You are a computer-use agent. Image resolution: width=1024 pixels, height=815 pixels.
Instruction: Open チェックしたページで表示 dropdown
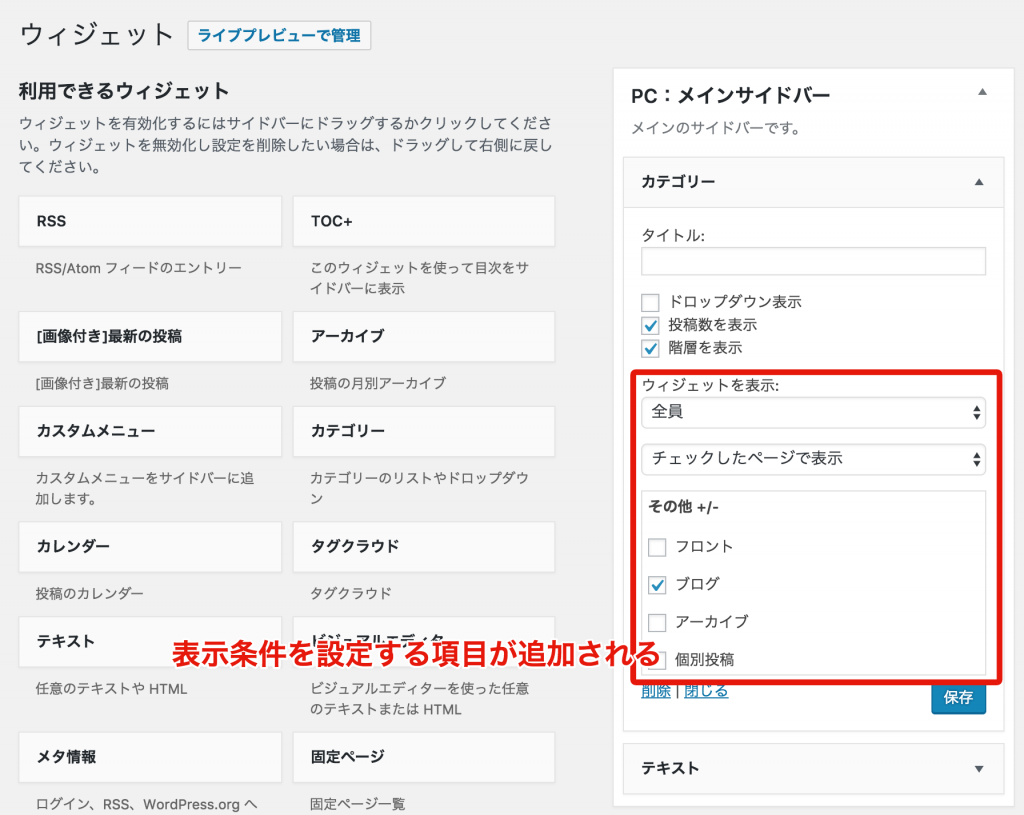[x=813, y=459]
